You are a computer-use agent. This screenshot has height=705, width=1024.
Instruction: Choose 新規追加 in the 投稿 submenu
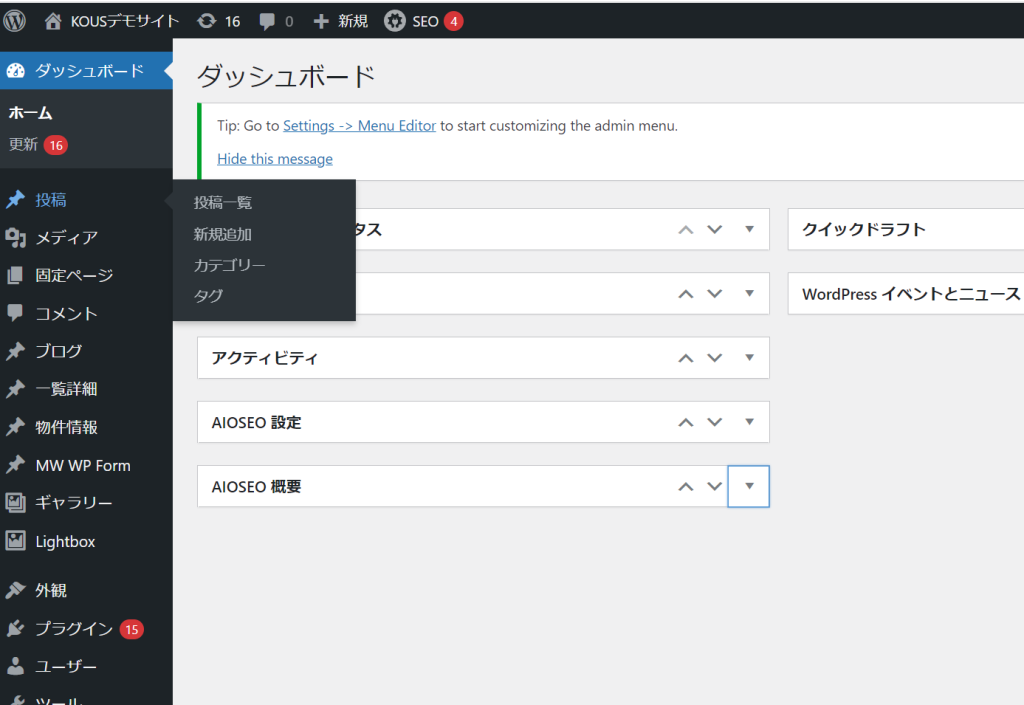(223, 235)
